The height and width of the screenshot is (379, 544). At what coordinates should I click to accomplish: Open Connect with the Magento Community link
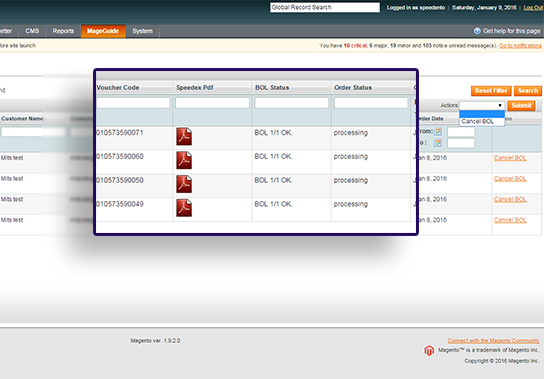[493, 341]
